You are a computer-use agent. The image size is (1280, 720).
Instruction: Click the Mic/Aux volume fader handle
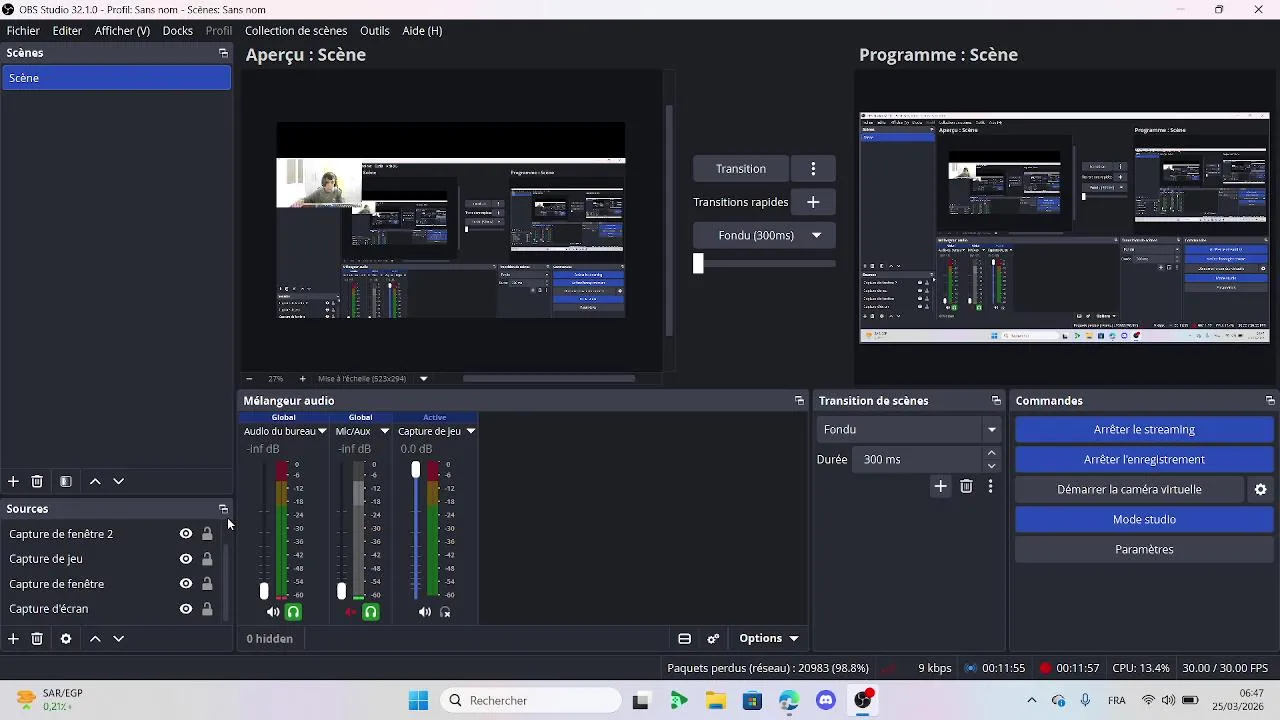point(341,591)
